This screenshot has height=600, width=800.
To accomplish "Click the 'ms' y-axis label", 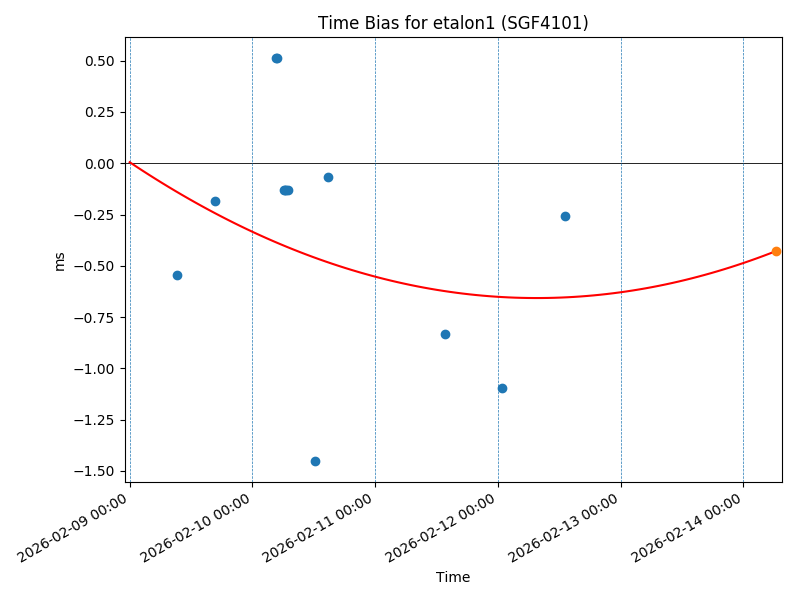I will pos(59,261).
